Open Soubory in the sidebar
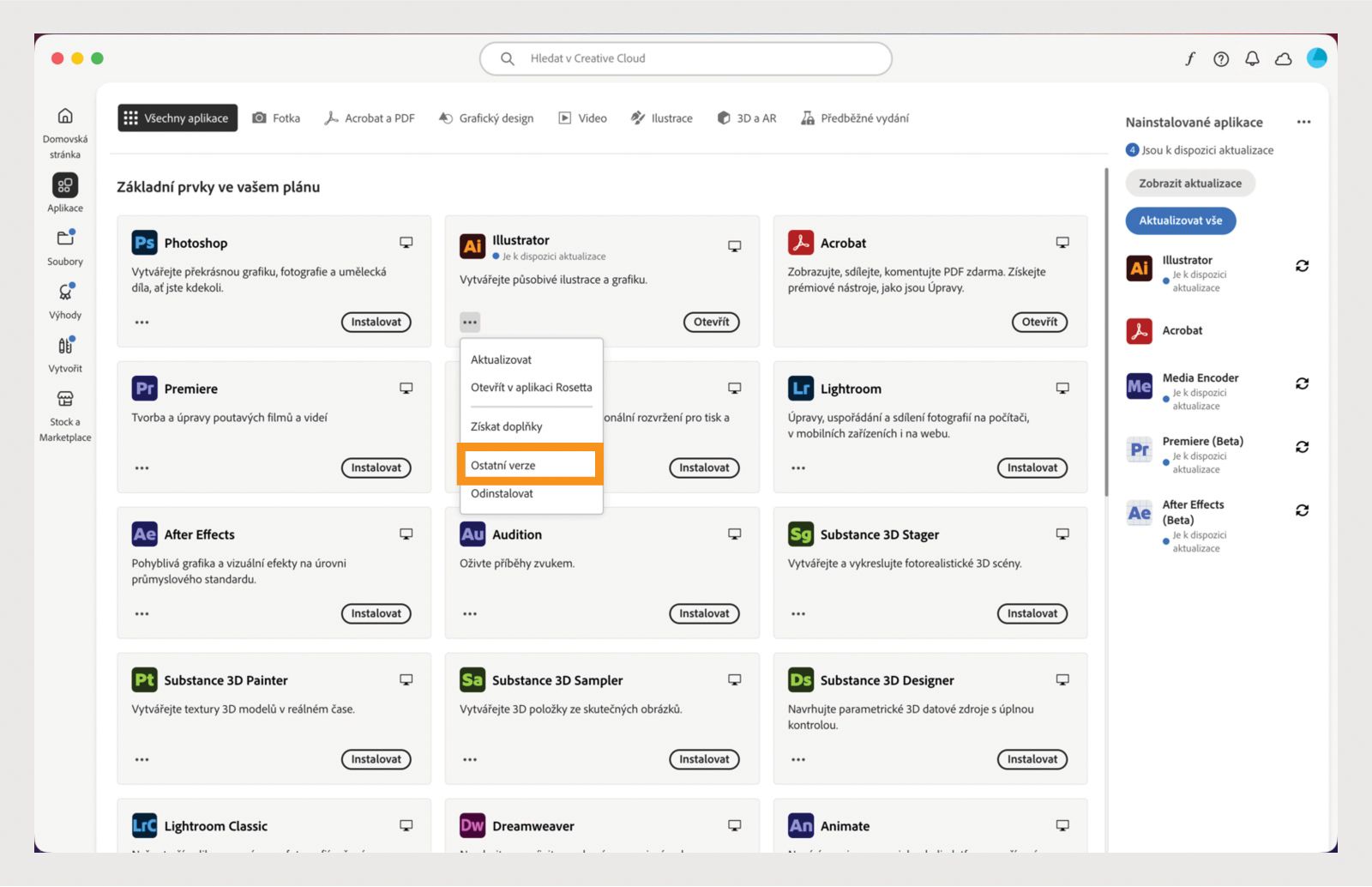Image resolution: width=1372 pixels, height=887 pixels. [x=65, y=247]
